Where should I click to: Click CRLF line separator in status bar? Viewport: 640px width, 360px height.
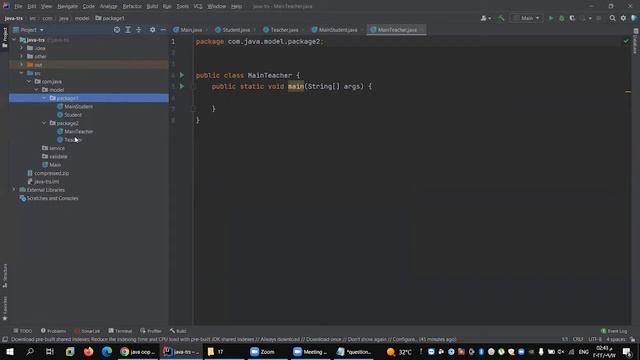click(578, 340)
